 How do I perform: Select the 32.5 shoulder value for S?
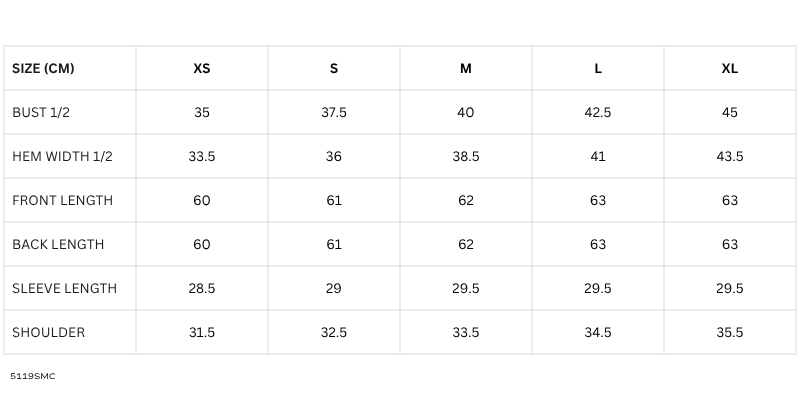pos(334,333)
